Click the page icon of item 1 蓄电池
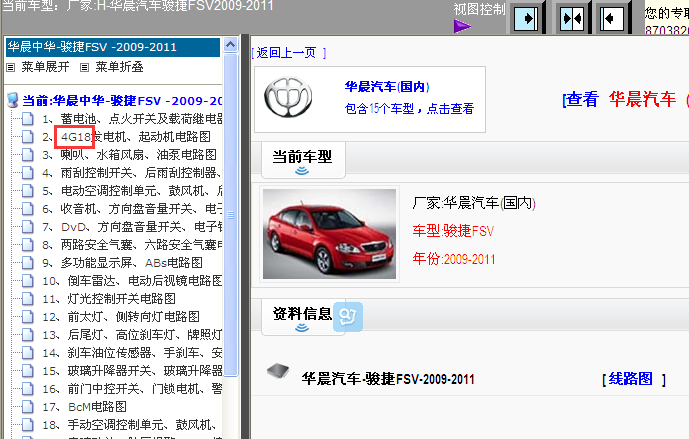 pos(28,119)
